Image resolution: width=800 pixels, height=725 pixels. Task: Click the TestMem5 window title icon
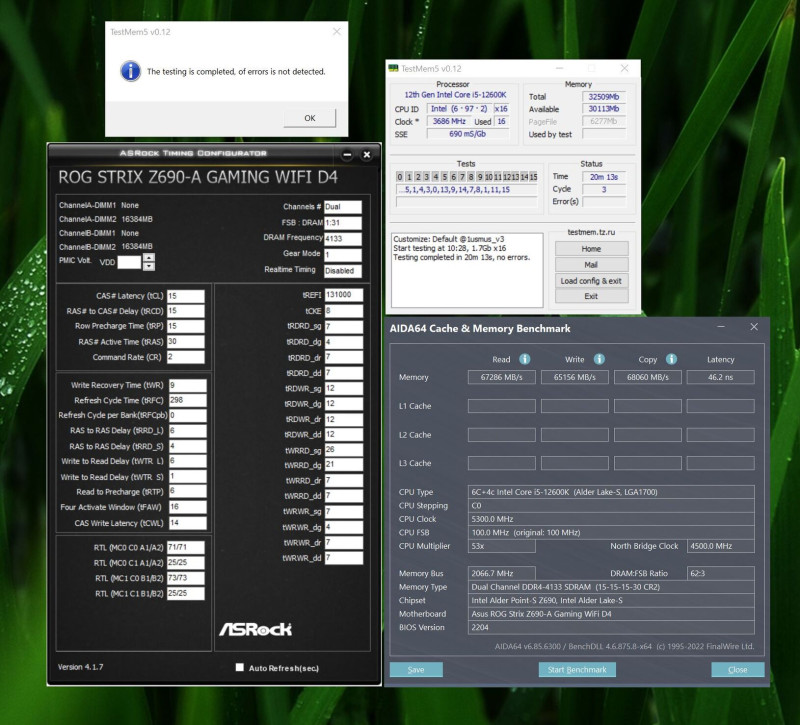click(393, 68)
